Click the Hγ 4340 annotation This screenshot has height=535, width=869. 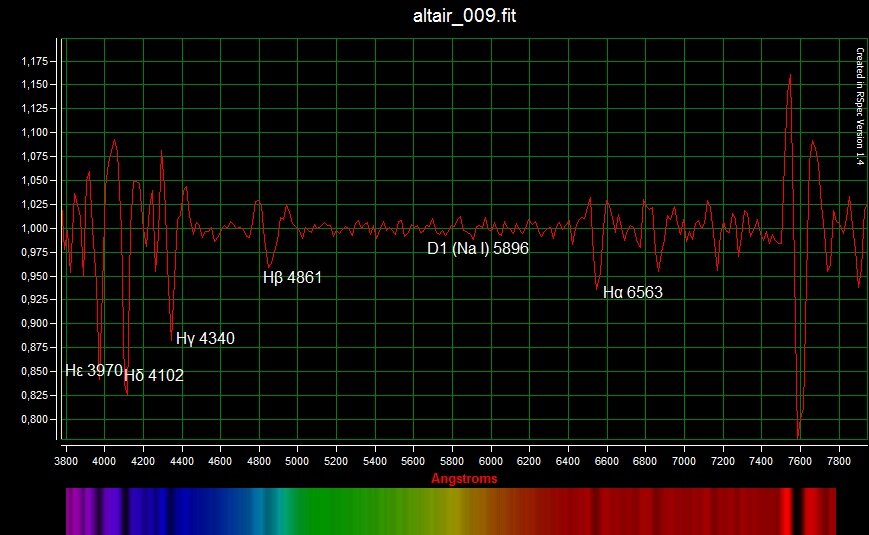(205, 338)
